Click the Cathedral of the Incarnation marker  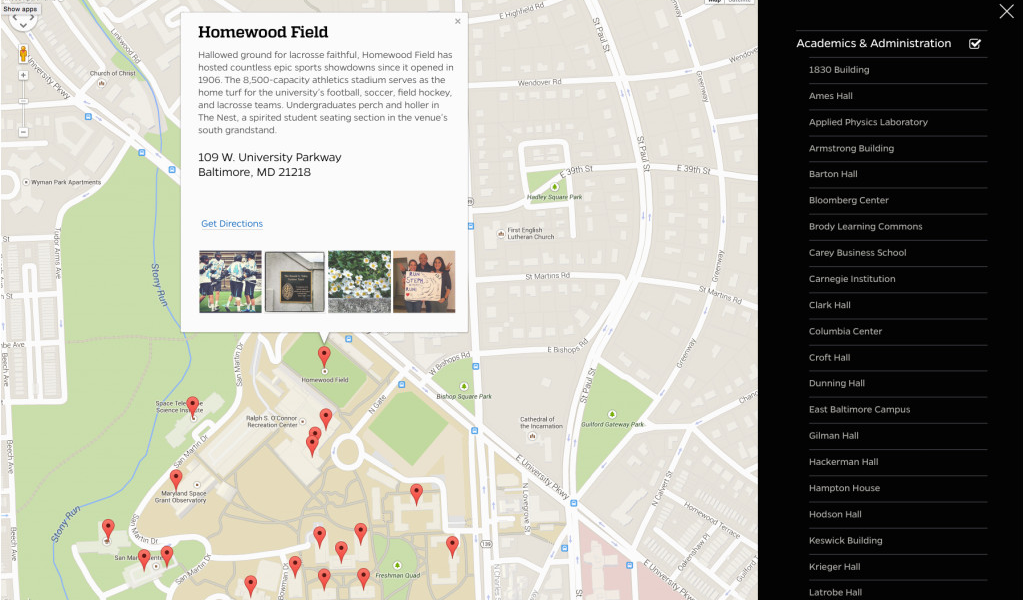coord(532,435)
